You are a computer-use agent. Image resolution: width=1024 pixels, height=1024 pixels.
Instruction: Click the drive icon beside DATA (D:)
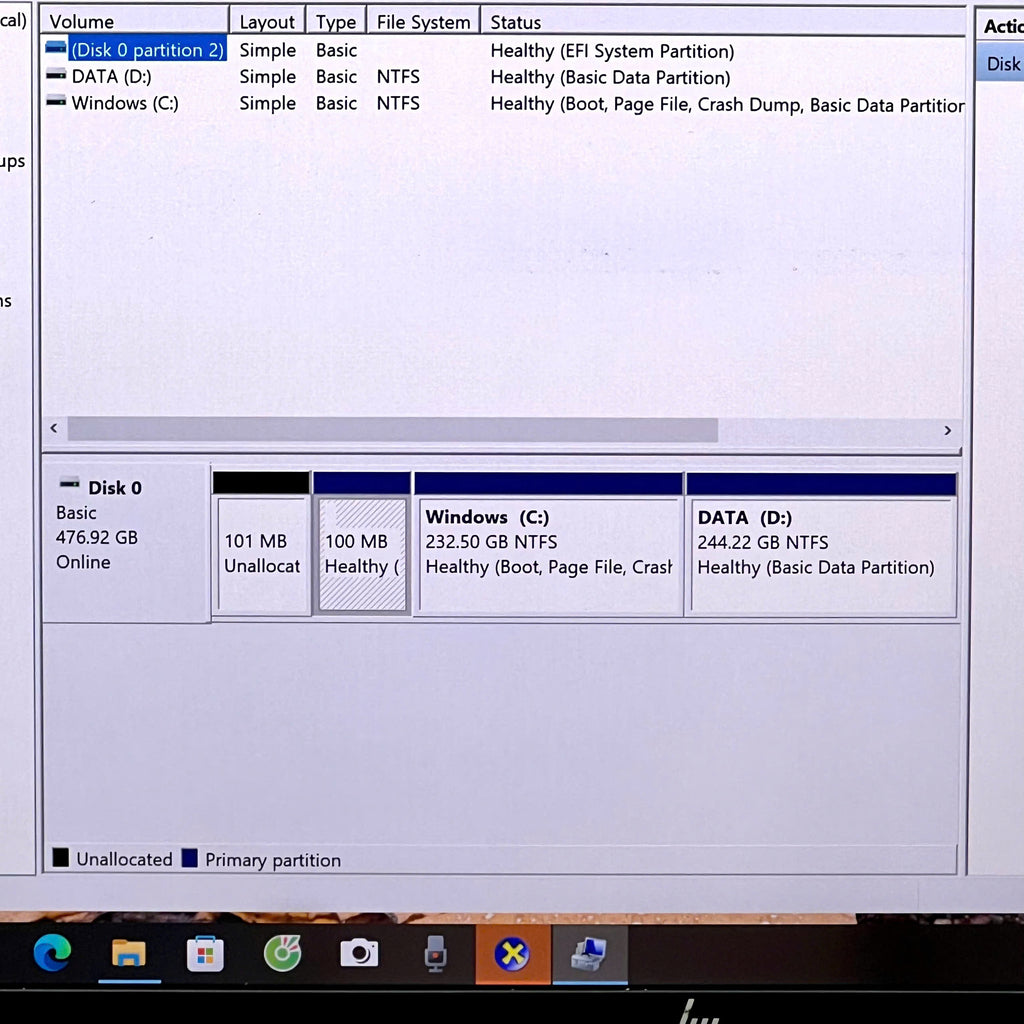(x=56, y=74)
